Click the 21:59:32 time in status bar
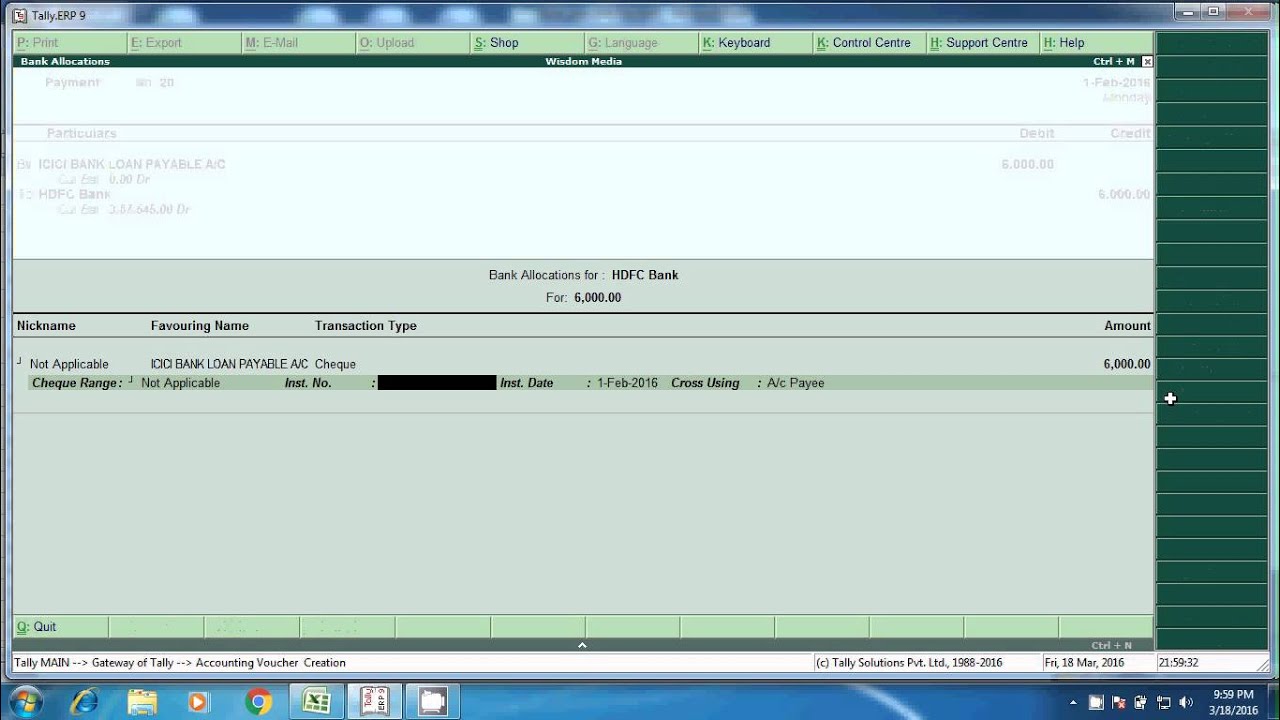Image resolution: width=1280 pixels, height=720 pixels. coord(1178,663)
